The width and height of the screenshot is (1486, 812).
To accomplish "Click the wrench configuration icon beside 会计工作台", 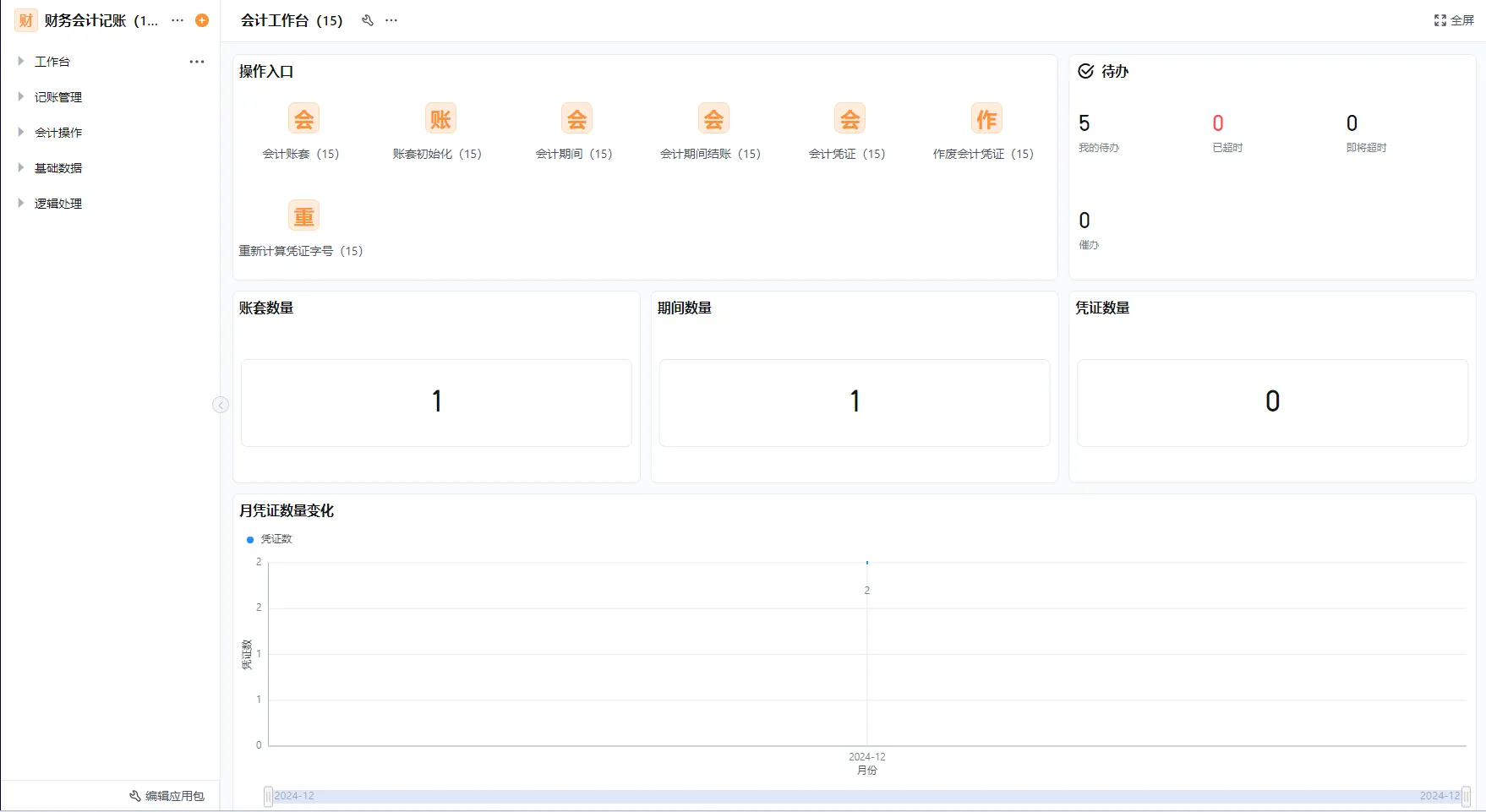I will coord(367,19).
